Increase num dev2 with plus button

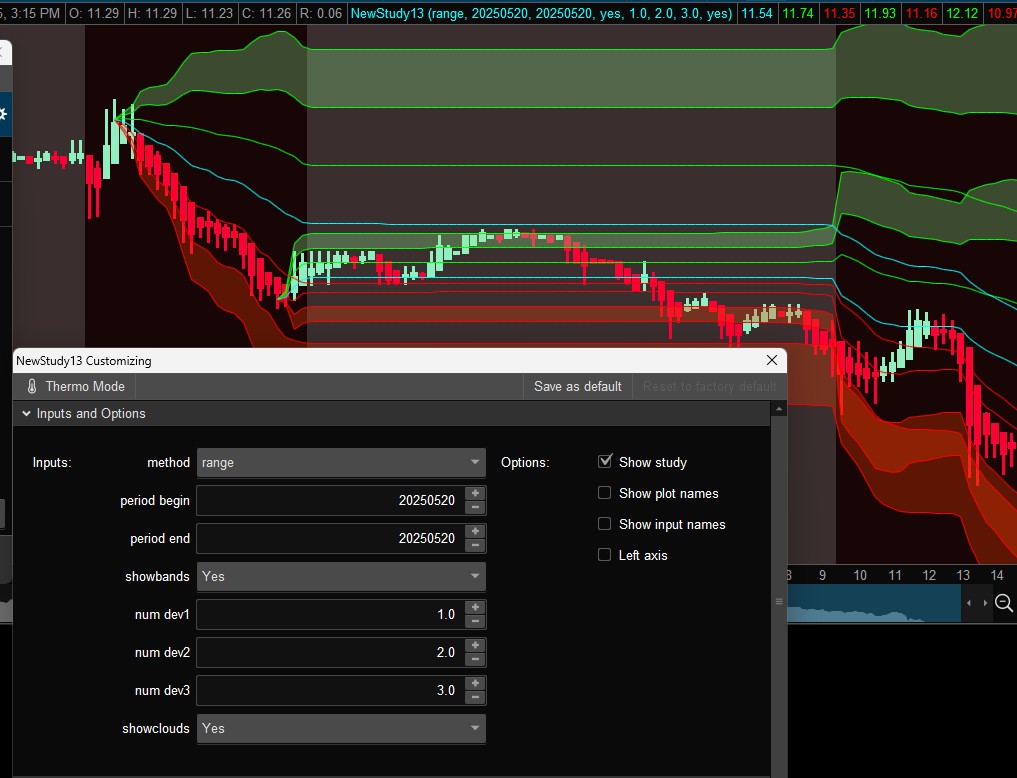pos(475,645)
